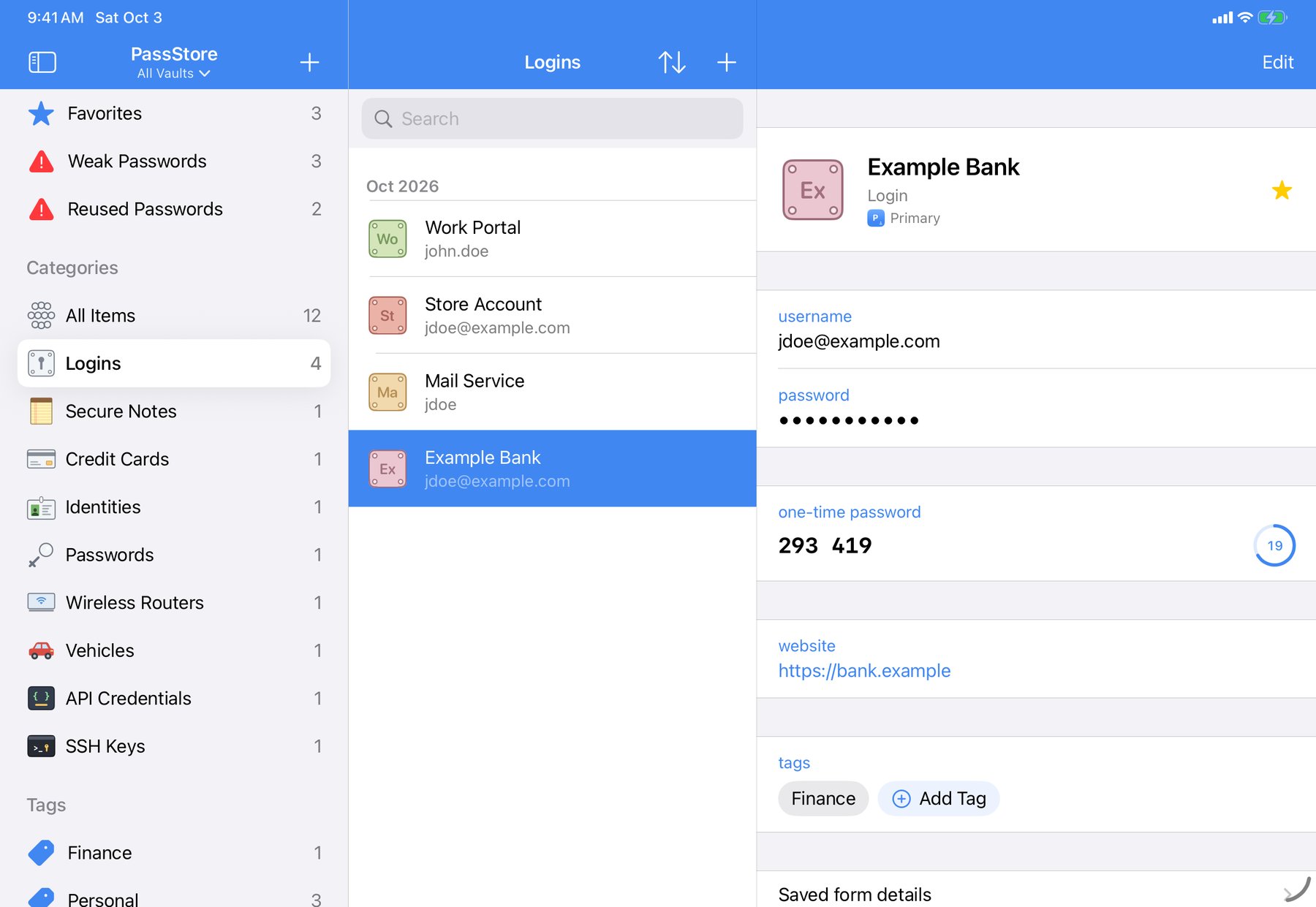Click the OTP countdown timer circle

pos(1274,545)
